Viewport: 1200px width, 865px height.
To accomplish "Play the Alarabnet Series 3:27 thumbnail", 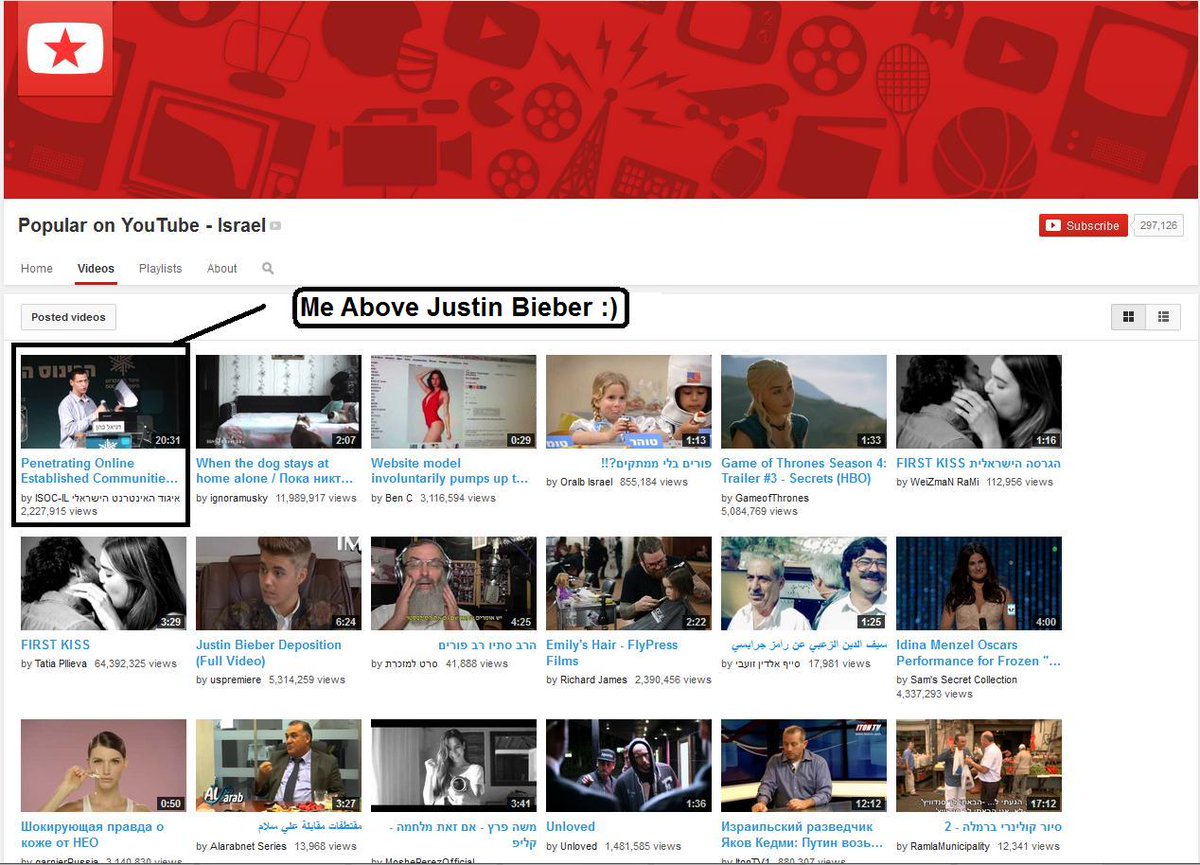I will pos(279,765).
